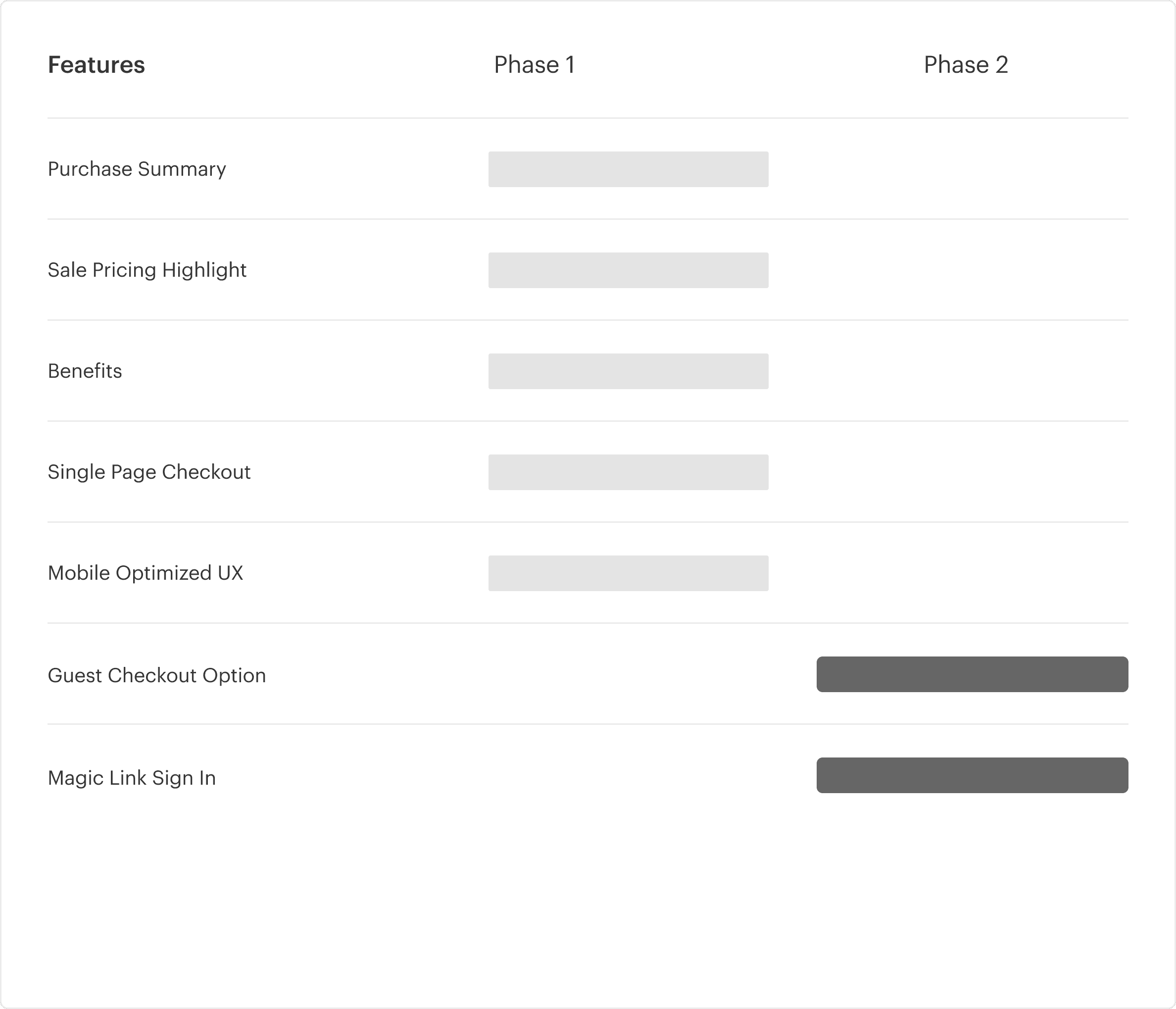The height and width of the screenshot is (1009, 1176).
Task: Select the Magic Link Sign In dark bar
Action: (x=972, y=776)
